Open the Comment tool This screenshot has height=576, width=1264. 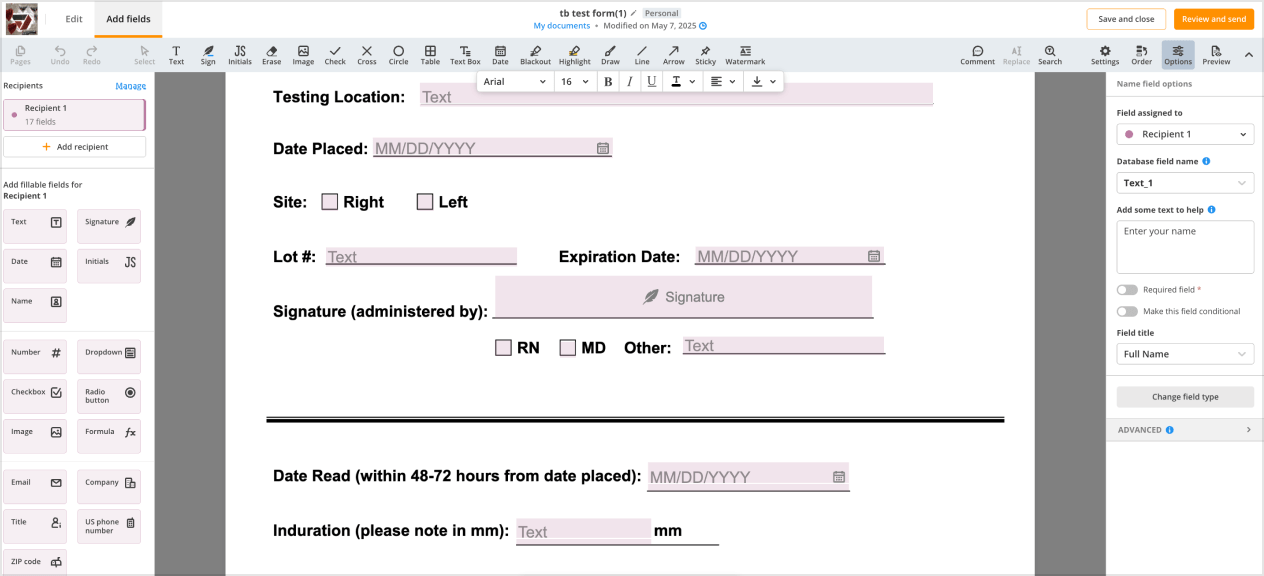coord(977,55)
